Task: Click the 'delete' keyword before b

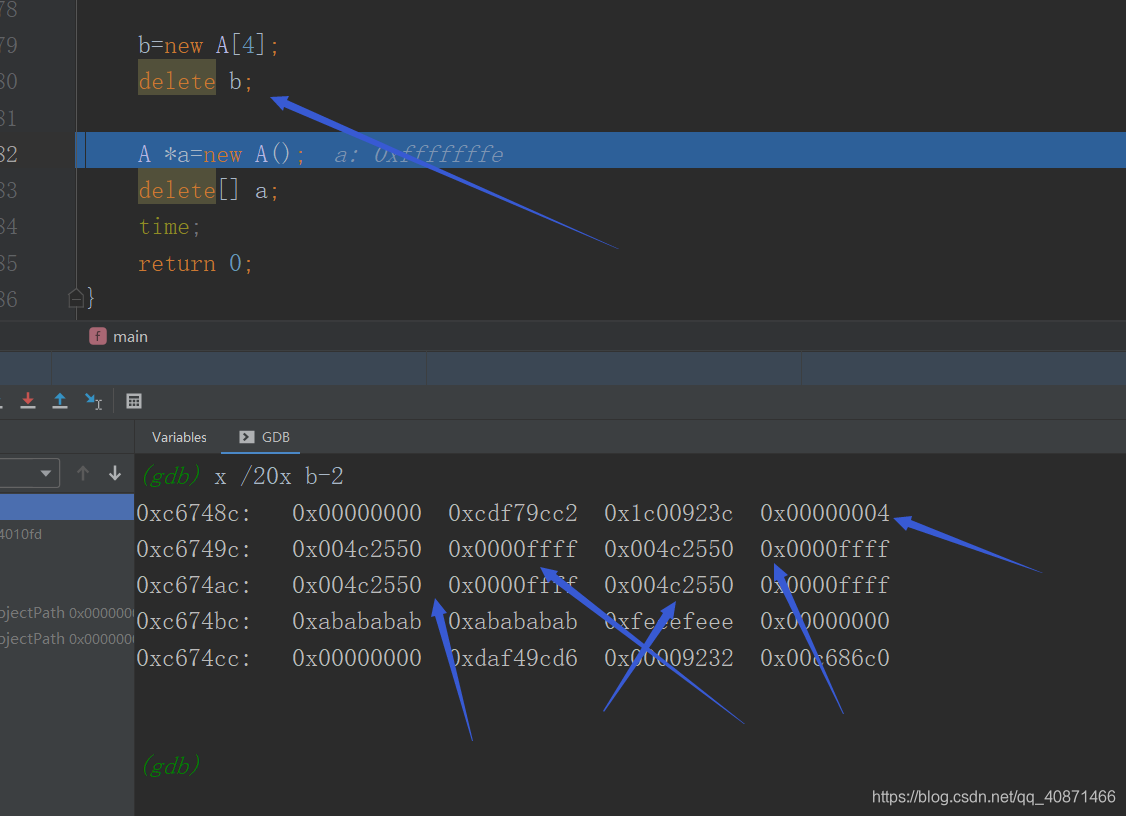Action: click(177, 81)
